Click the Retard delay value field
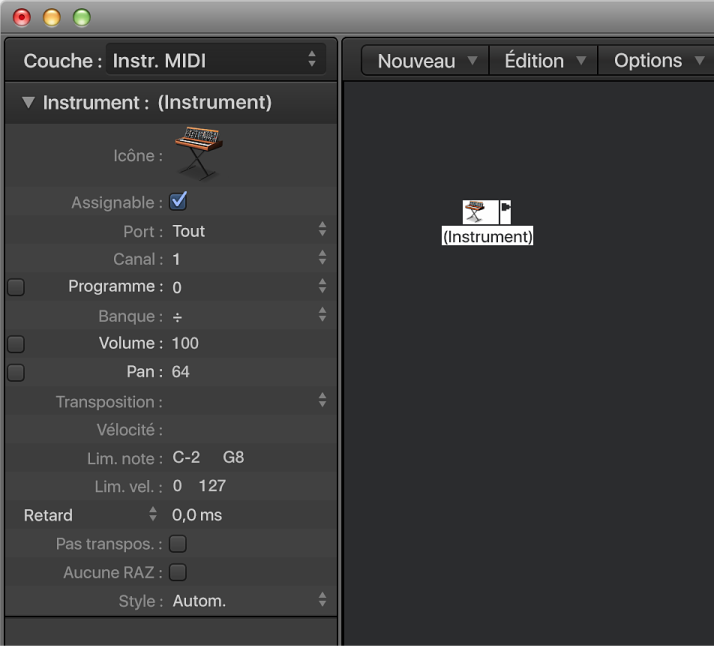Image resolution: width=716 pixels, height=646 pixels. click(x=197, y=516)
